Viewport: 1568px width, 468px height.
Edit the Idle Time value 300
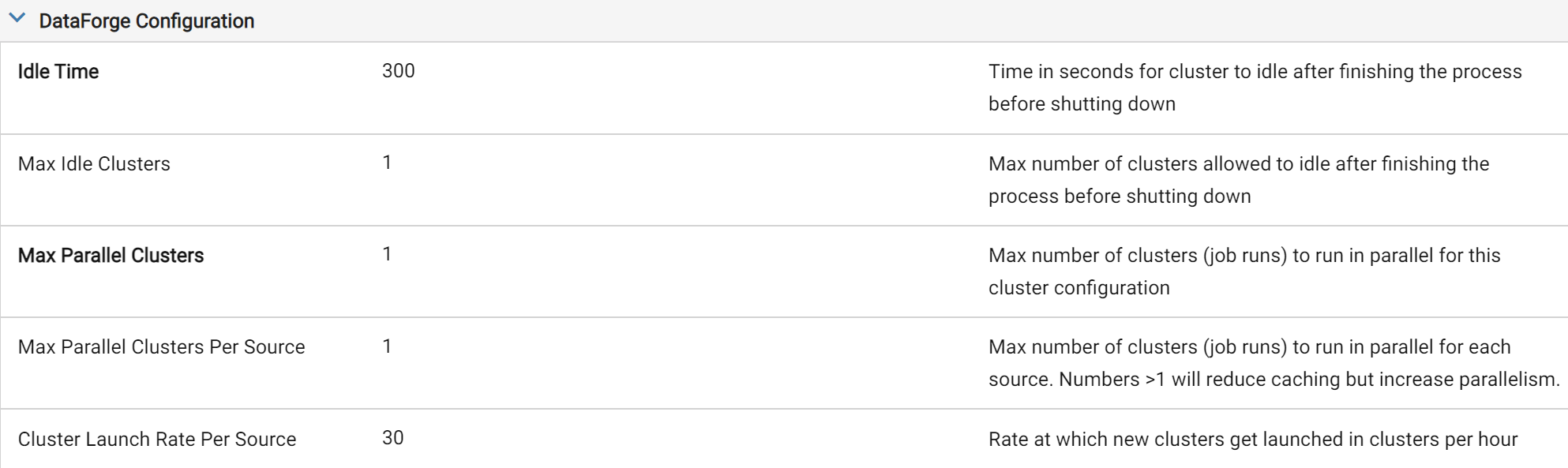(399, 71)
